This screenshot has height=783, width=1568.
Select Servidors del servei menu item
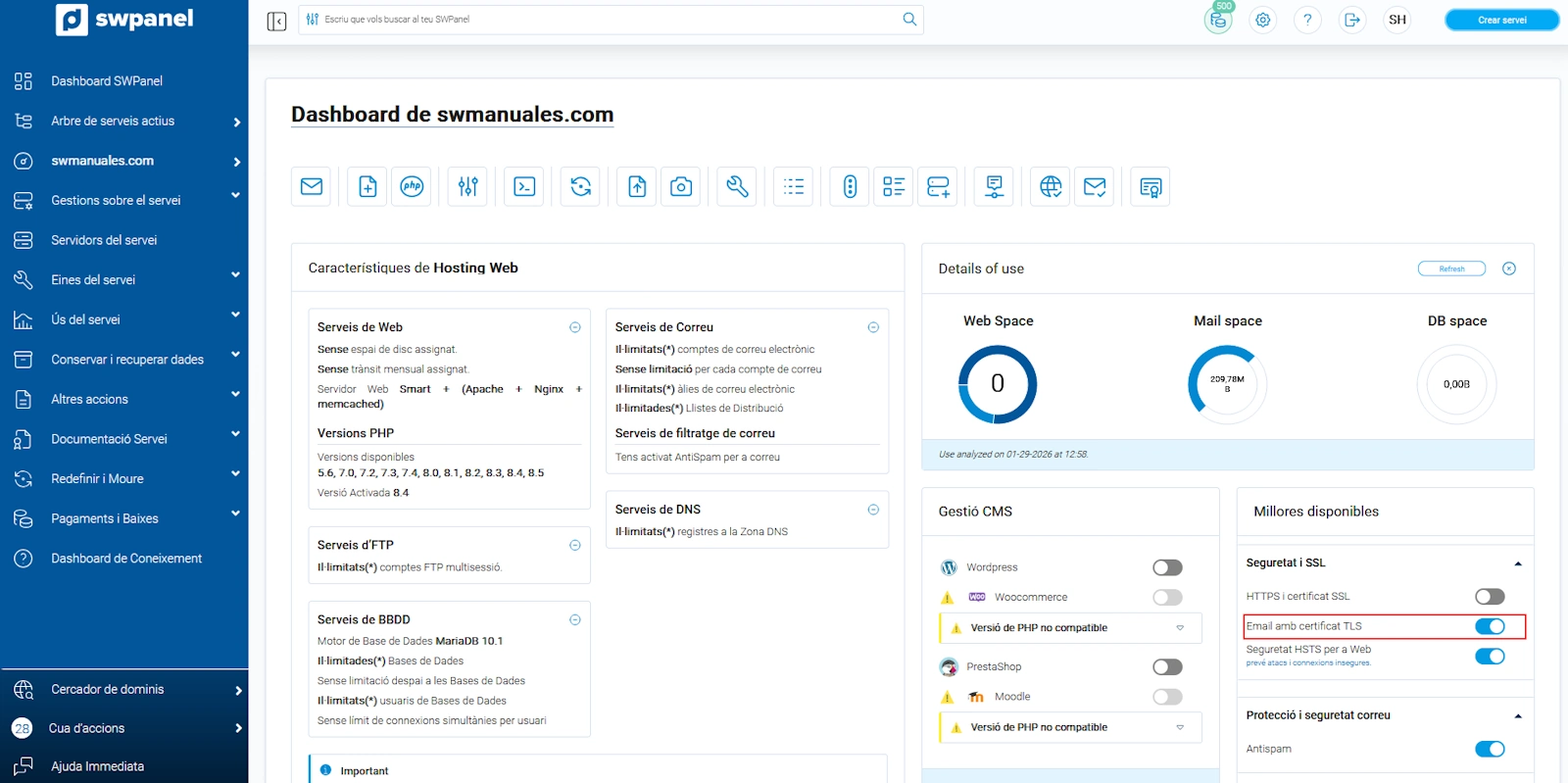pos(104,240)
